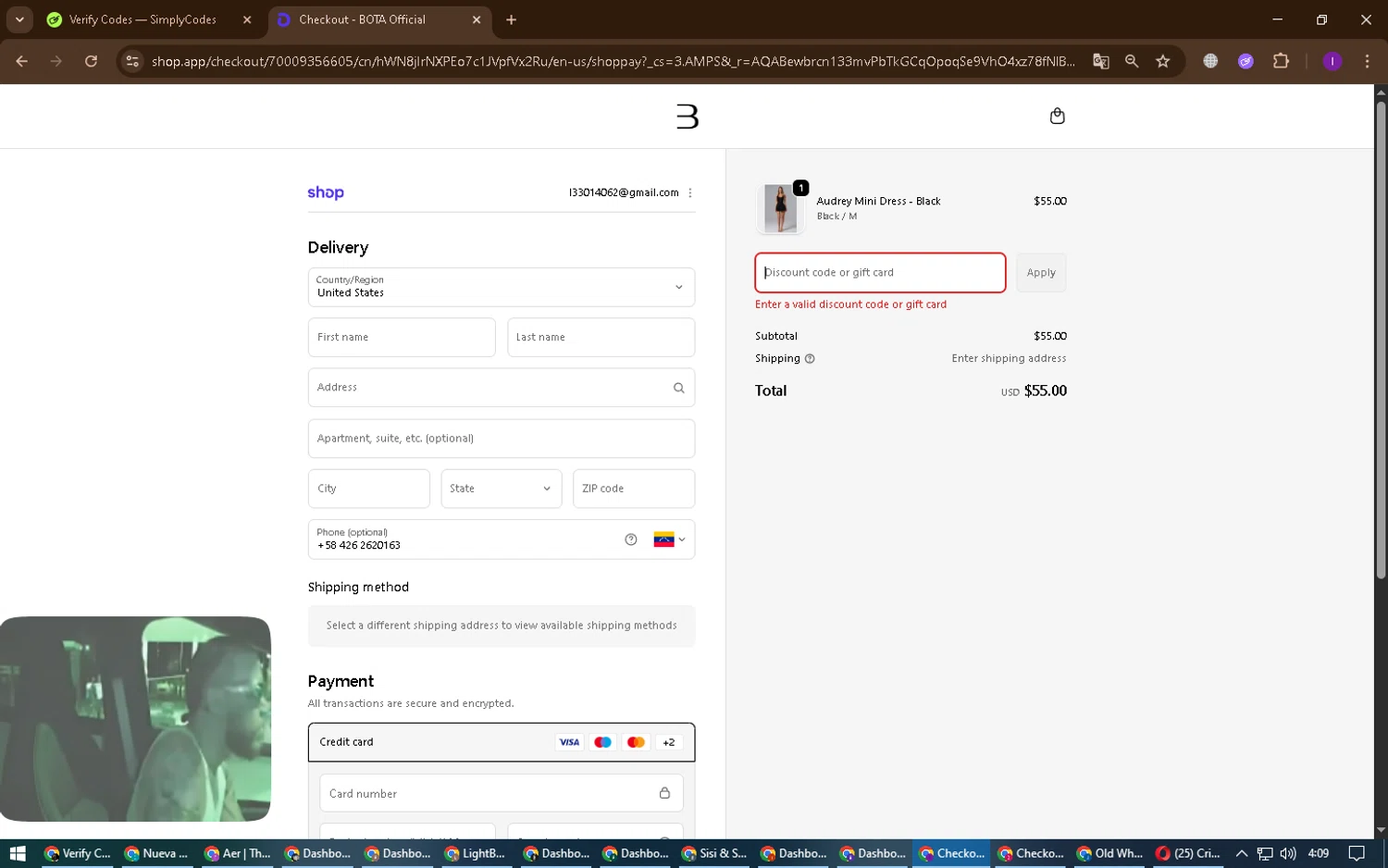Select the Checkout - BOTA Official tab
1388x868 pixels.
(x=362, y=19)
